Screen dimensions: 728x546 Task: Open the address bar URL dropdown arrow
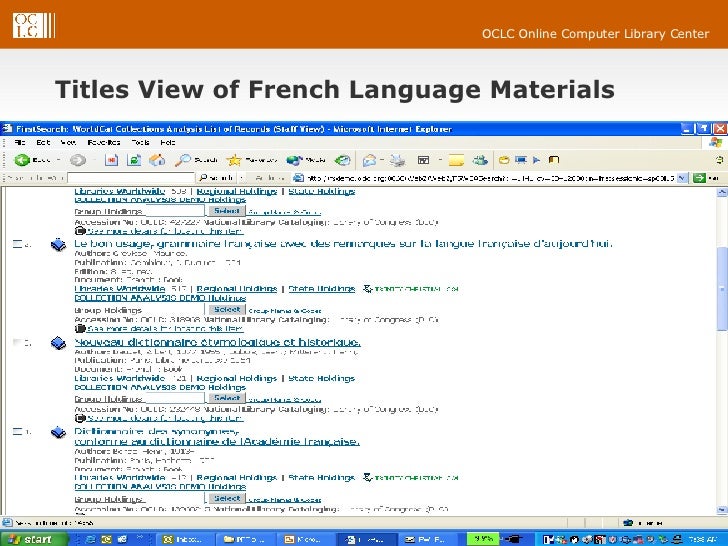(x=682, y=177)
